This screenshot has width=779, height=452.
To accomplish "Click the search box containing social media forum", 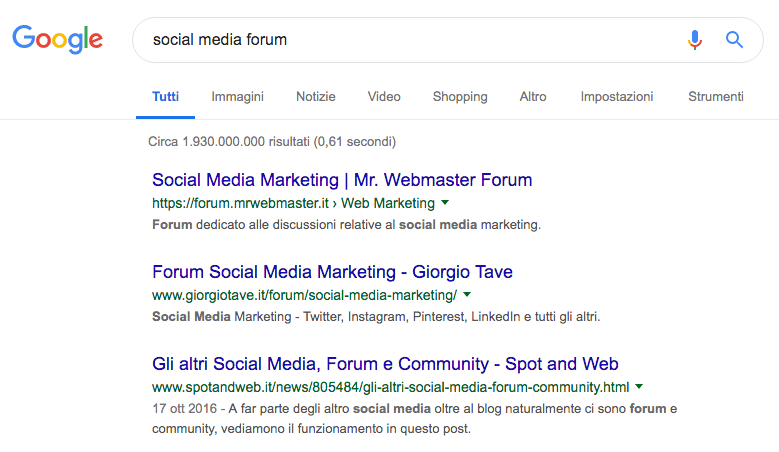I will 447,40.
